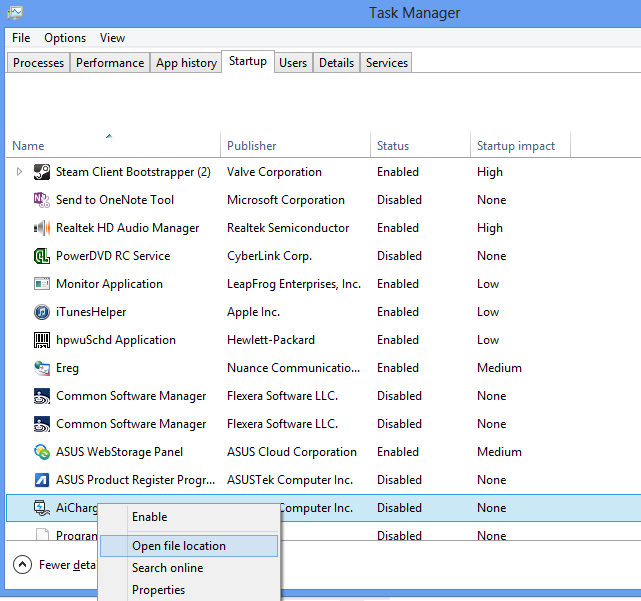The image size is (641, 601).
Task: Click the LeapFrog Enterprises, Inc. publisher cell
Action: tap(294, 284)
